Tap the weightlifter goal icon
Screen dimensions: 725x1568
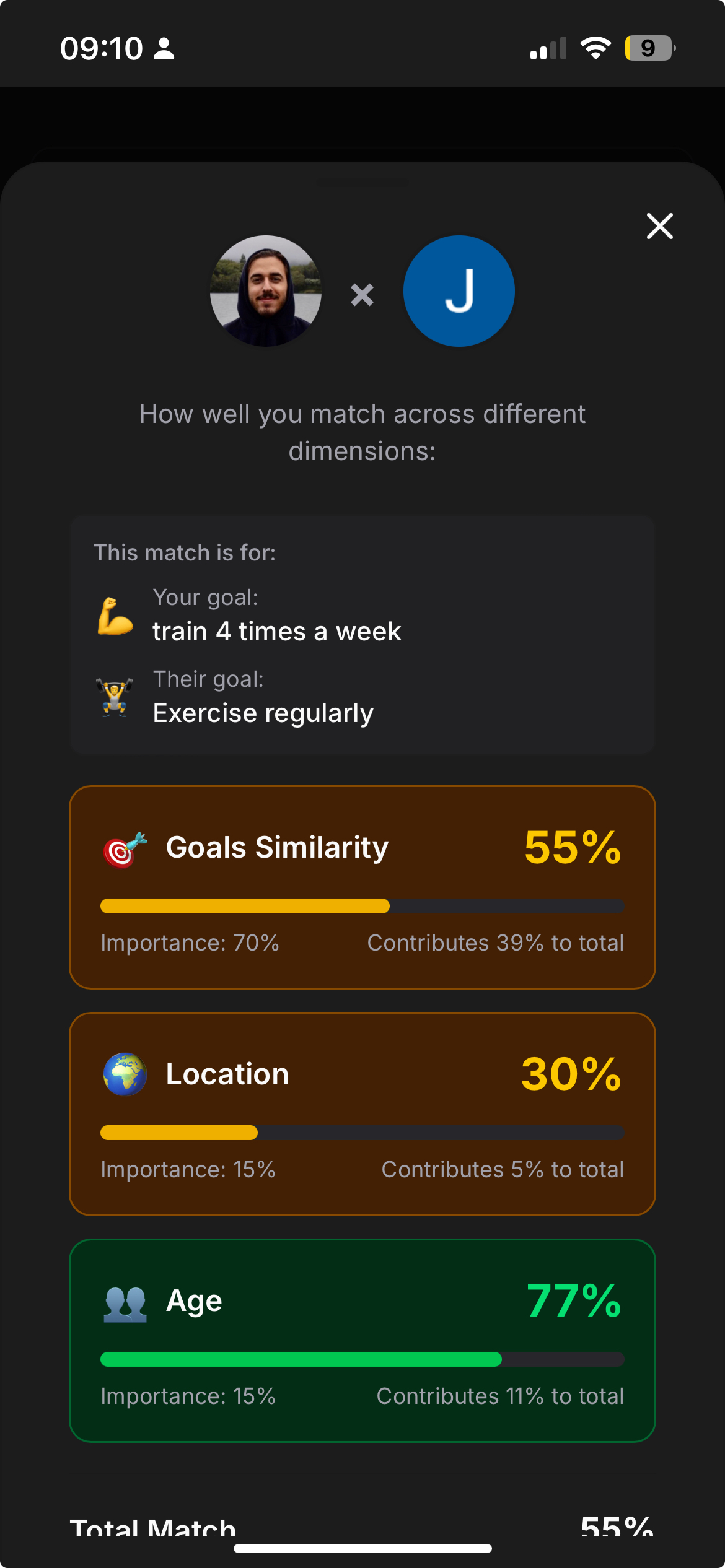coord(115,697)
